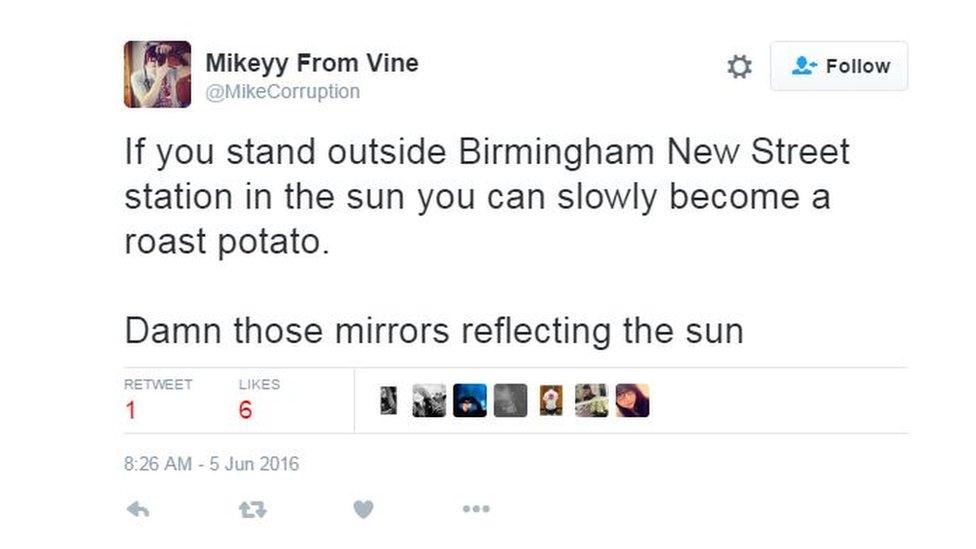The image size is (976, 549).
Task: Click the avatar of person in white shirt
Action: 551,400
